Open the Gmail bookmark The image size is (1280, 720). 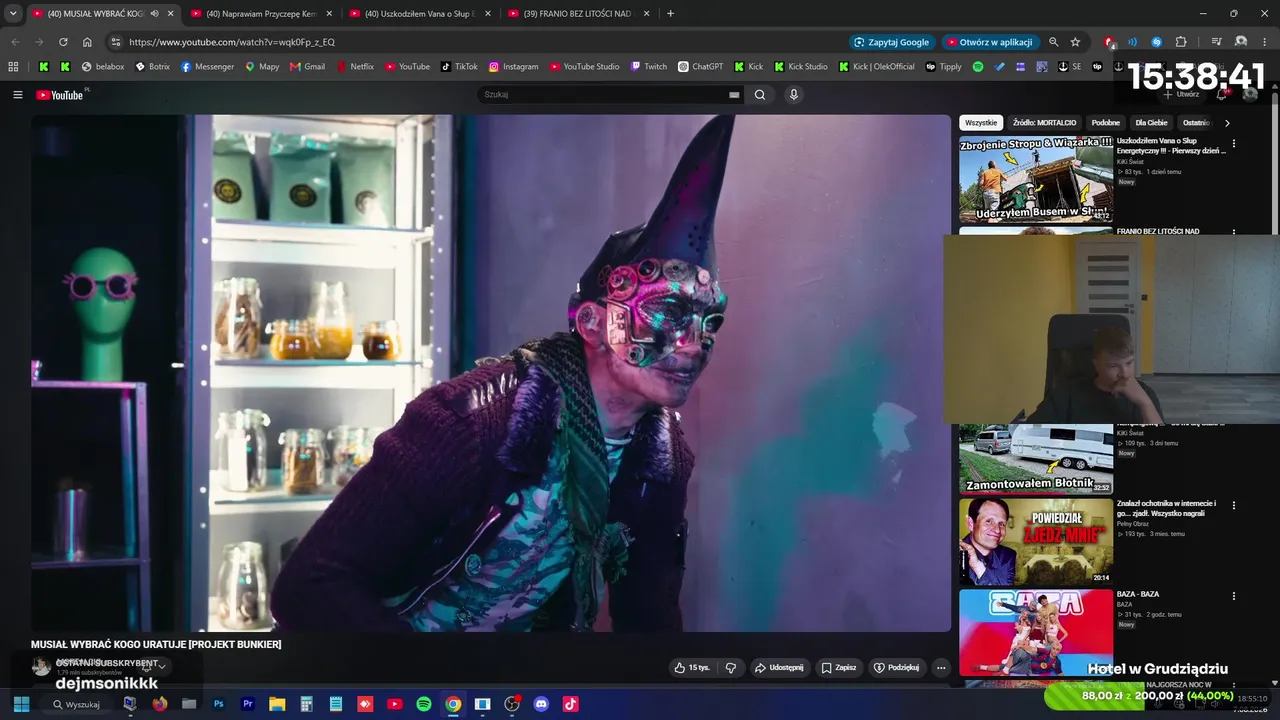307,67
